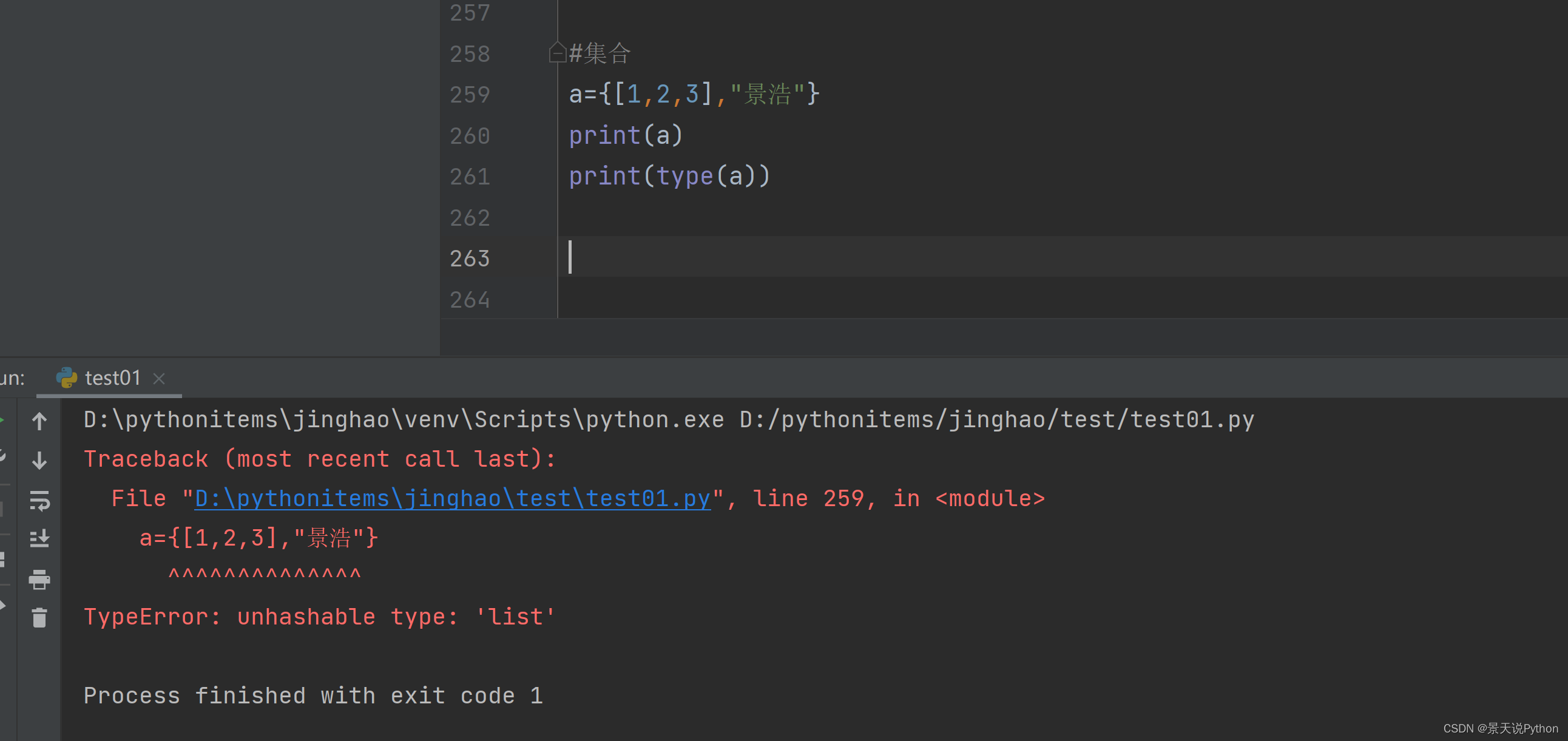The width and height of the screenshot is (1568, 741).
Task: Clear console output with the trash icon
Action: pyautogui.click(x=39, y=617)
